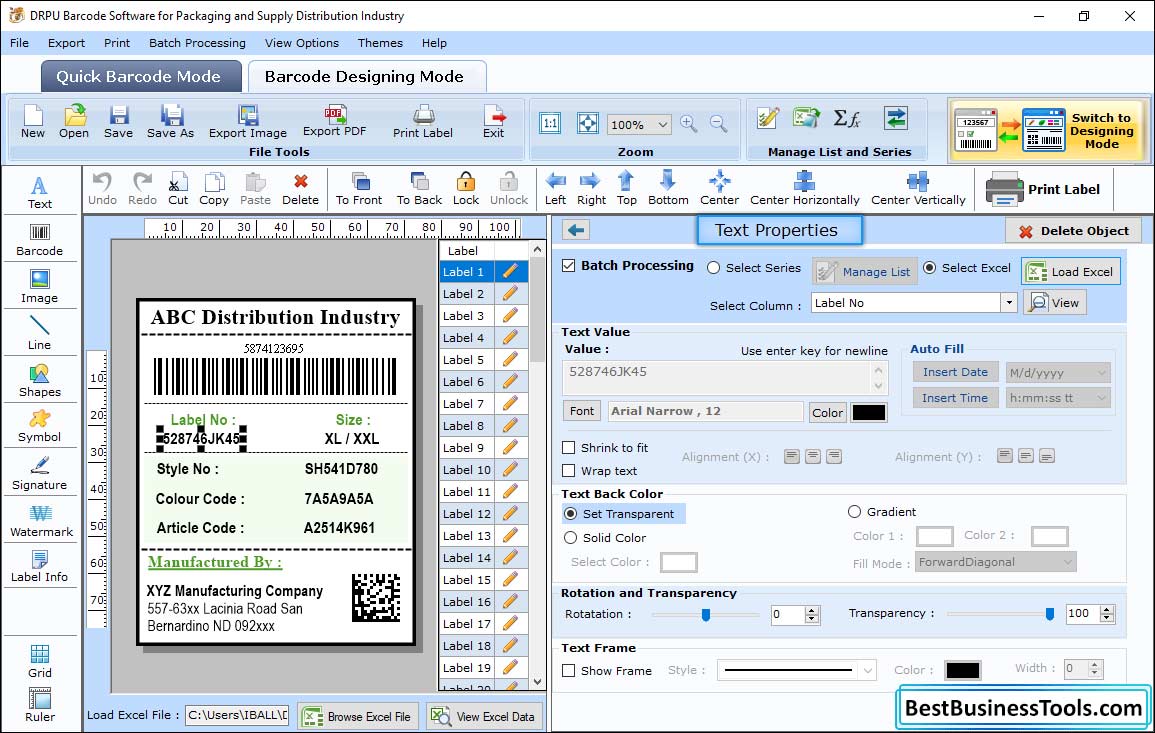Choose Set Transparent radio button
Image resolution: width=1155 pixels, height=733 pixels.
[570, 513]
